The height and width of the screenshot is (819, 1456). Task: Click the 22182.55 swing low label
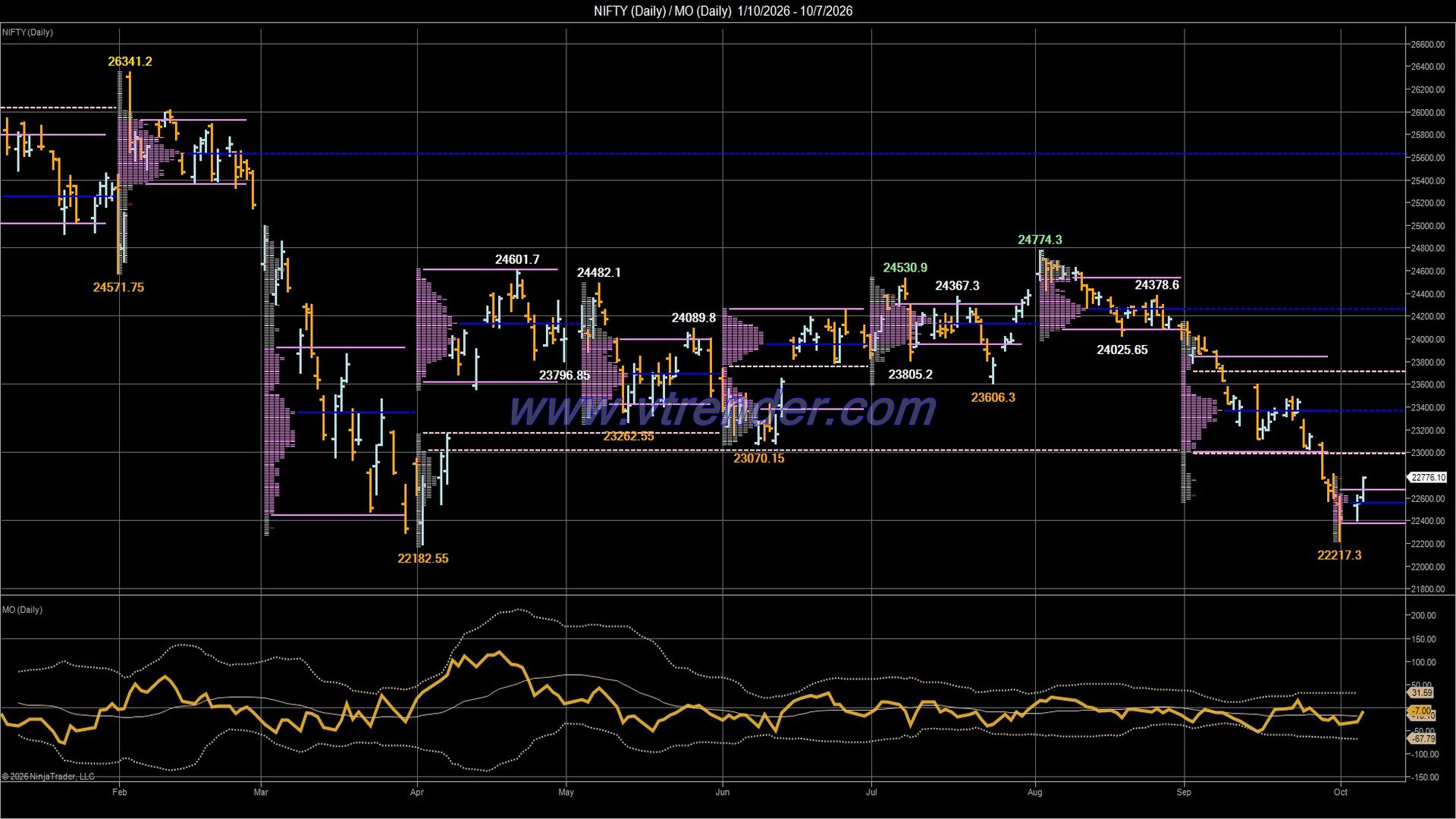(x=423, y=558)
